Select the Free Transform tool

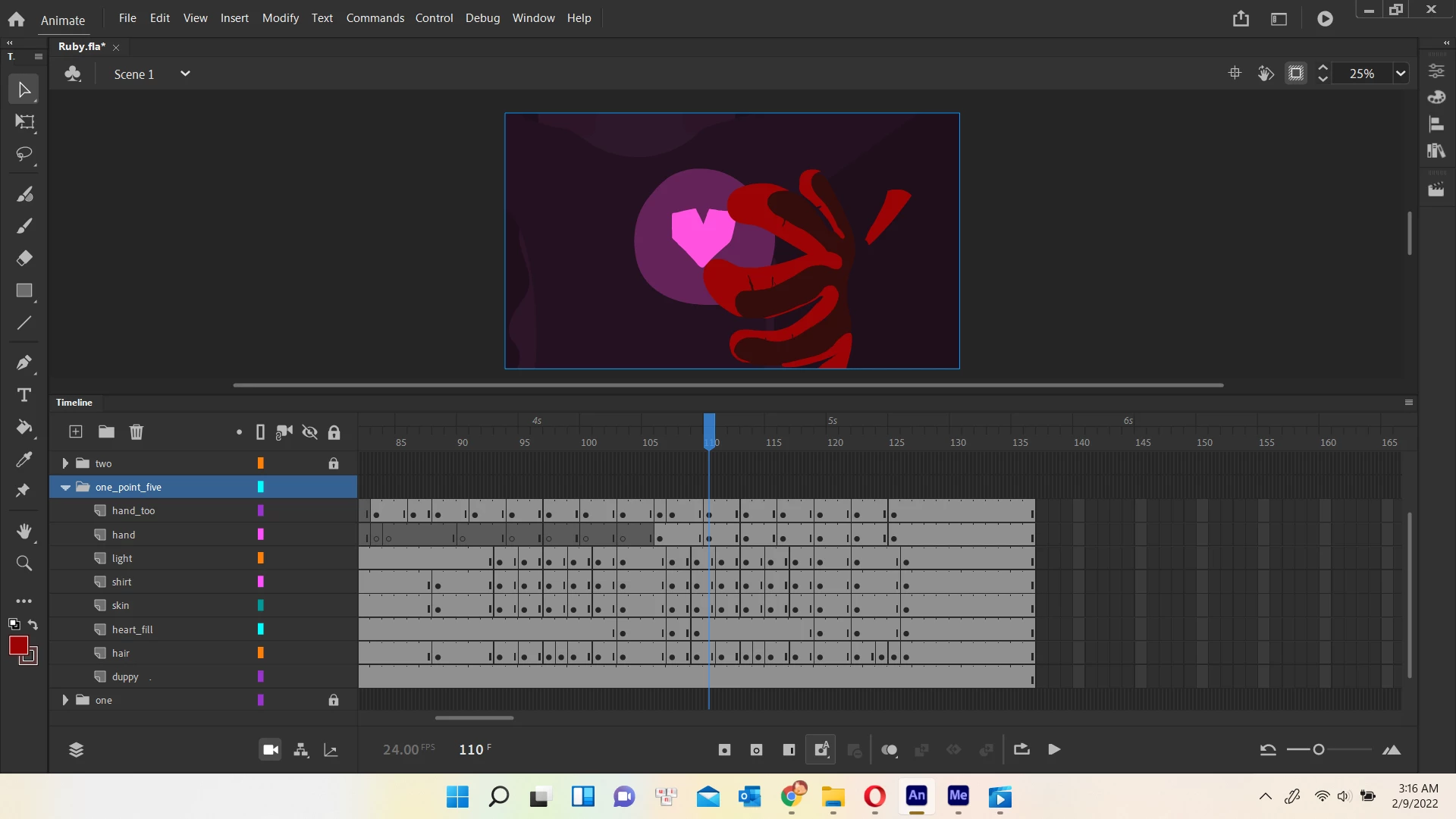coord(24,122)
